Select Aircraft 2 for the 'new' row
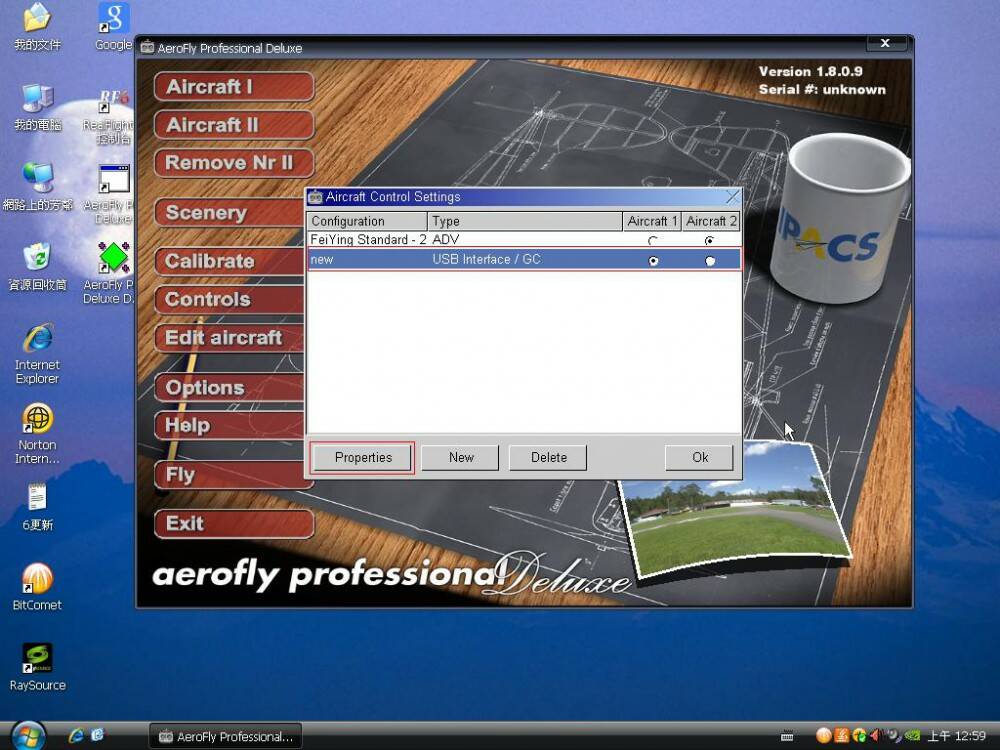The width and height of the screenshot is (1000, 750). click(x=710, y=260)
